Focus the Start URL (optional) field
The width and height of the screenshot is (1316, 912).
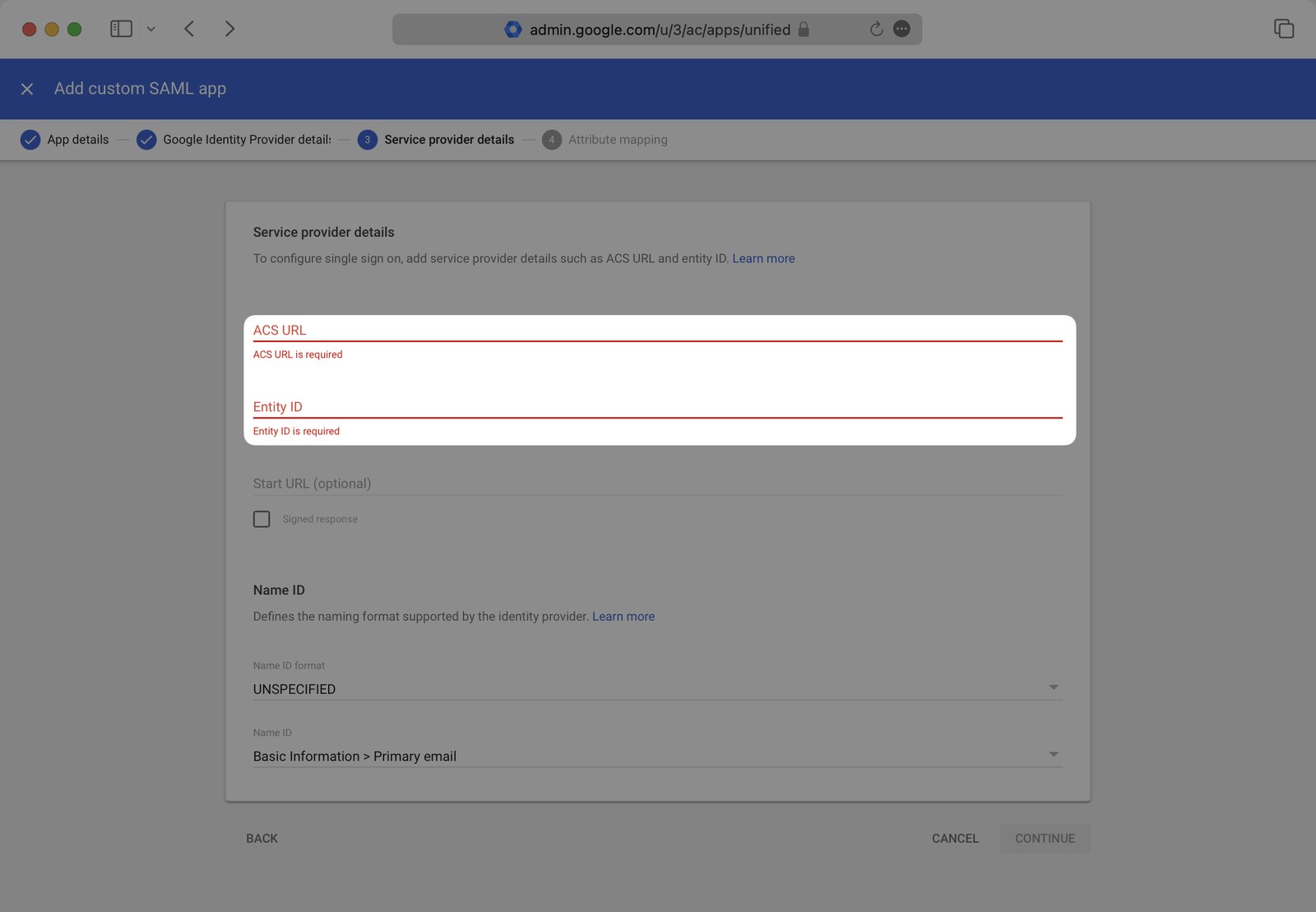pos(657,484)
